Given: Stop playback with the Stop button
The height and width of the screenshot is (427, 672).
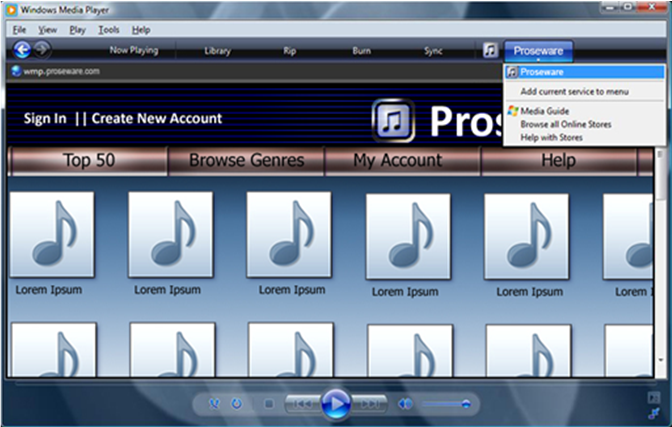Looking at the screenshot, I should tap(269, 404).
